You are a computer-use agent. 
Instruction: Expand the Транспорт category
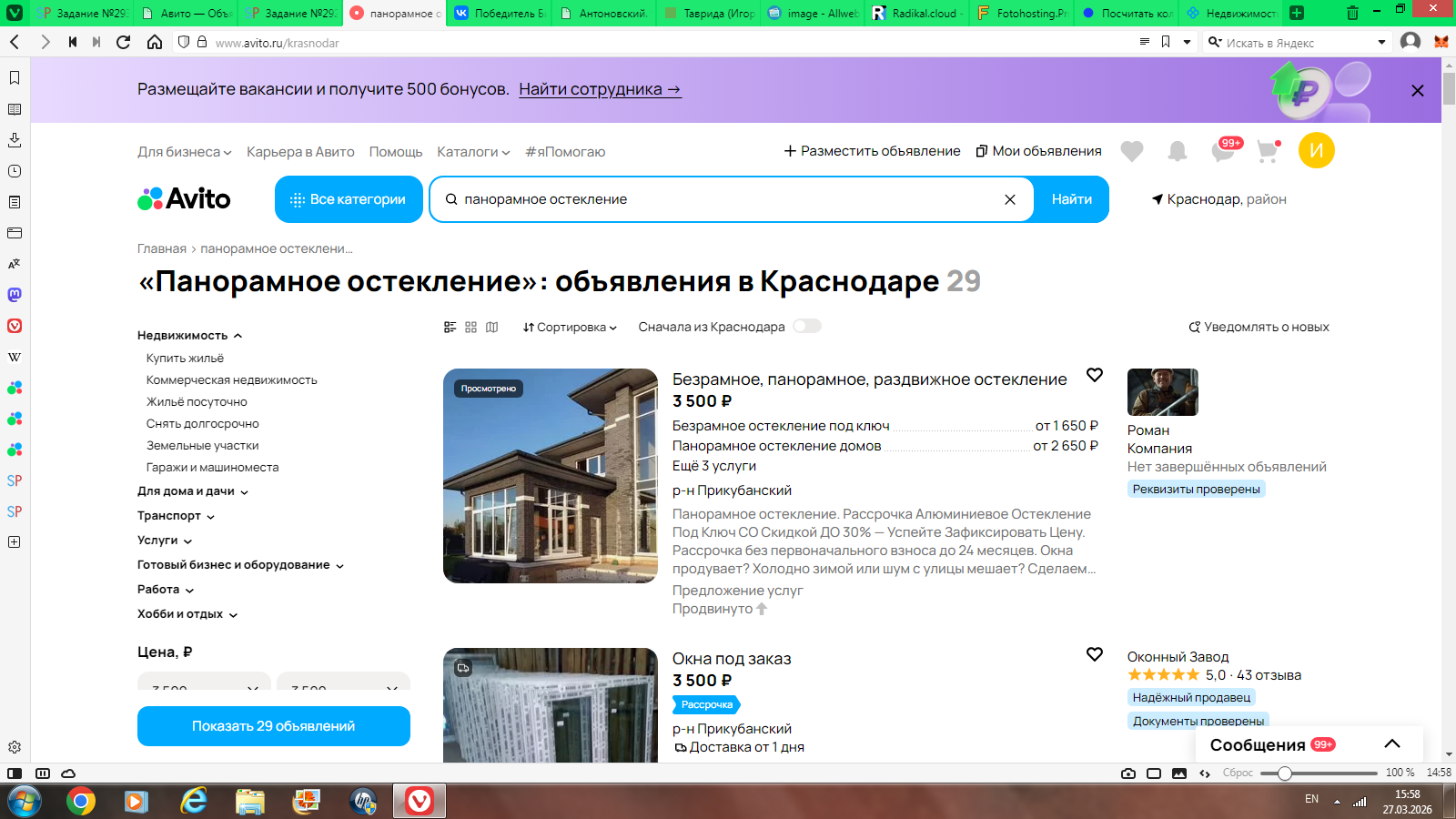pyautogui.click(x=176, y=516)
